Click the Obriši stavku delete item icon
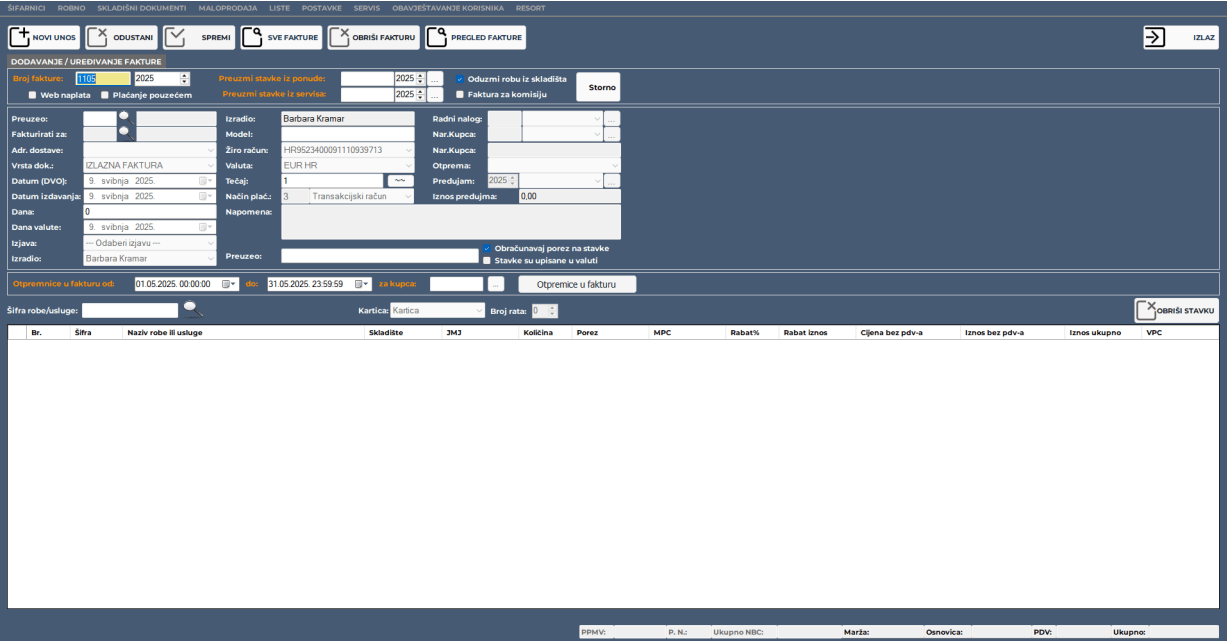 coord(1146,311)
